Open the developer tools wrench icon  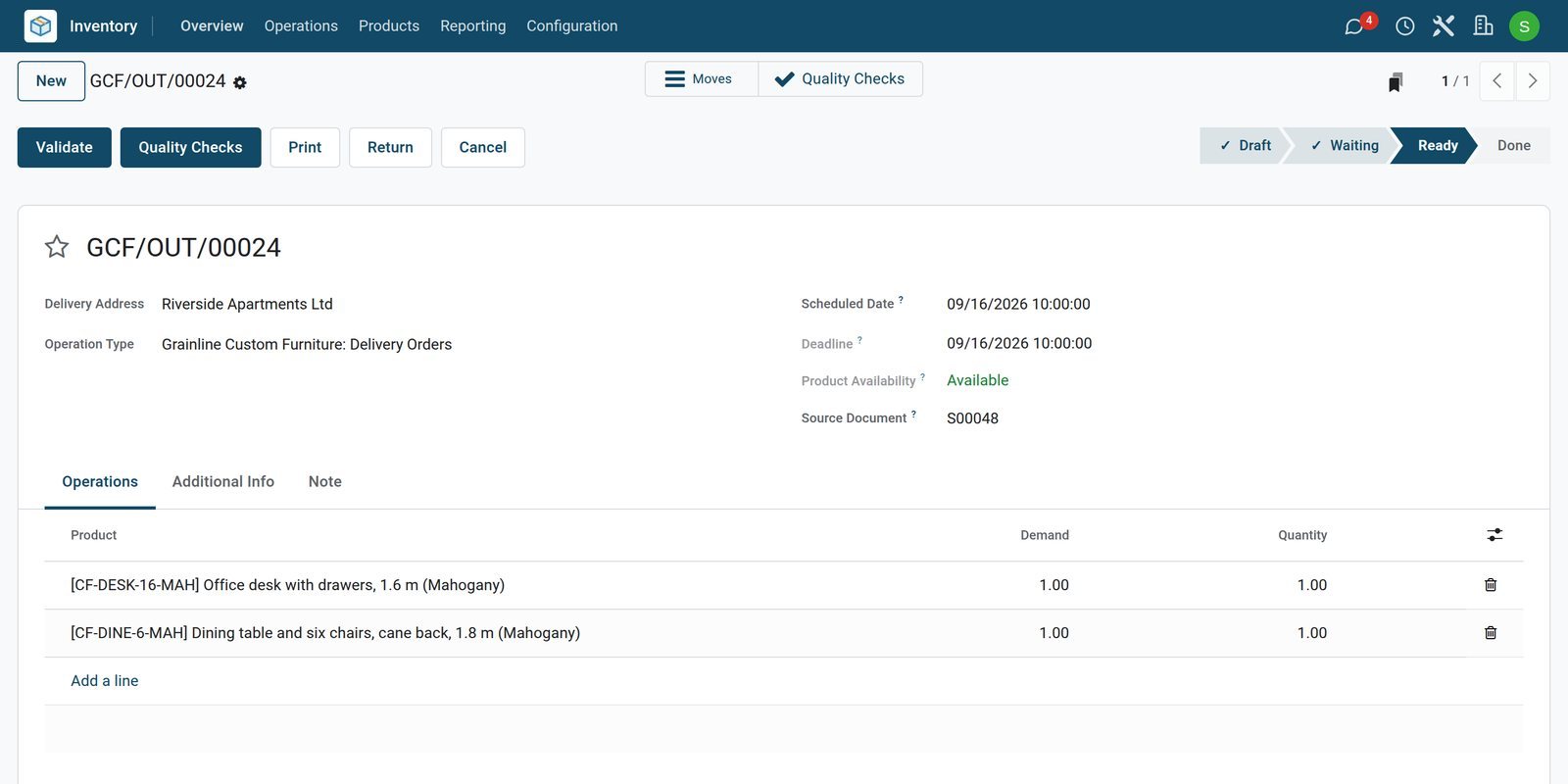[1444, 26]
